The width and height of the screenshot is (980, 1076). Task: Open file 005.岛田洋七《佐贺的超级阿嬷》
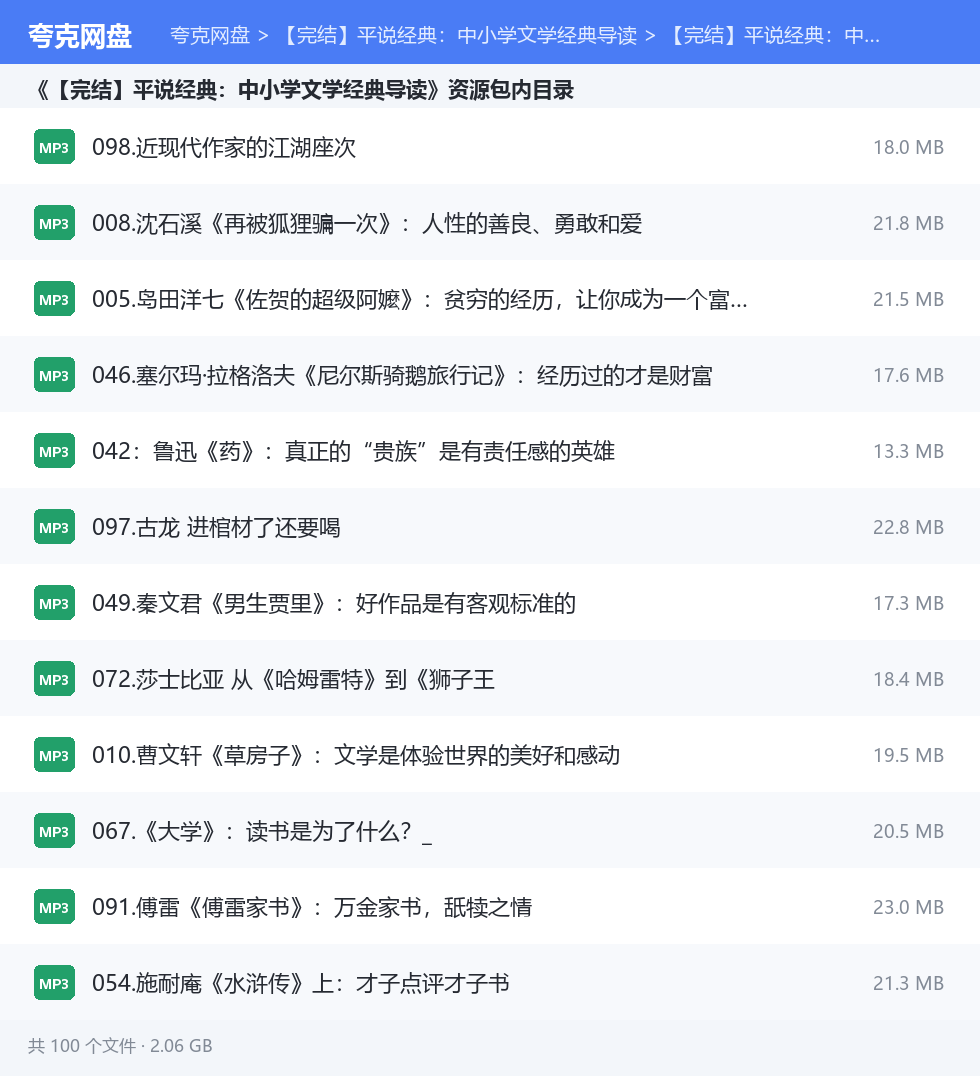420,299
